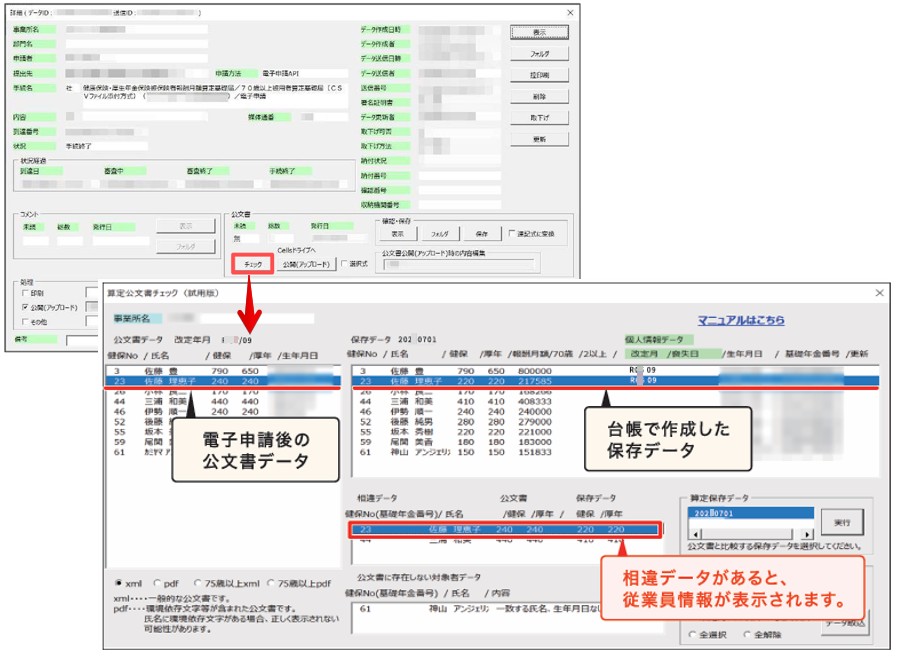Screen dimensions: 897x657
Task: Click right scroll arrow in 算定保存データ list
Action: pyautogui.click(x=807, y=534)
